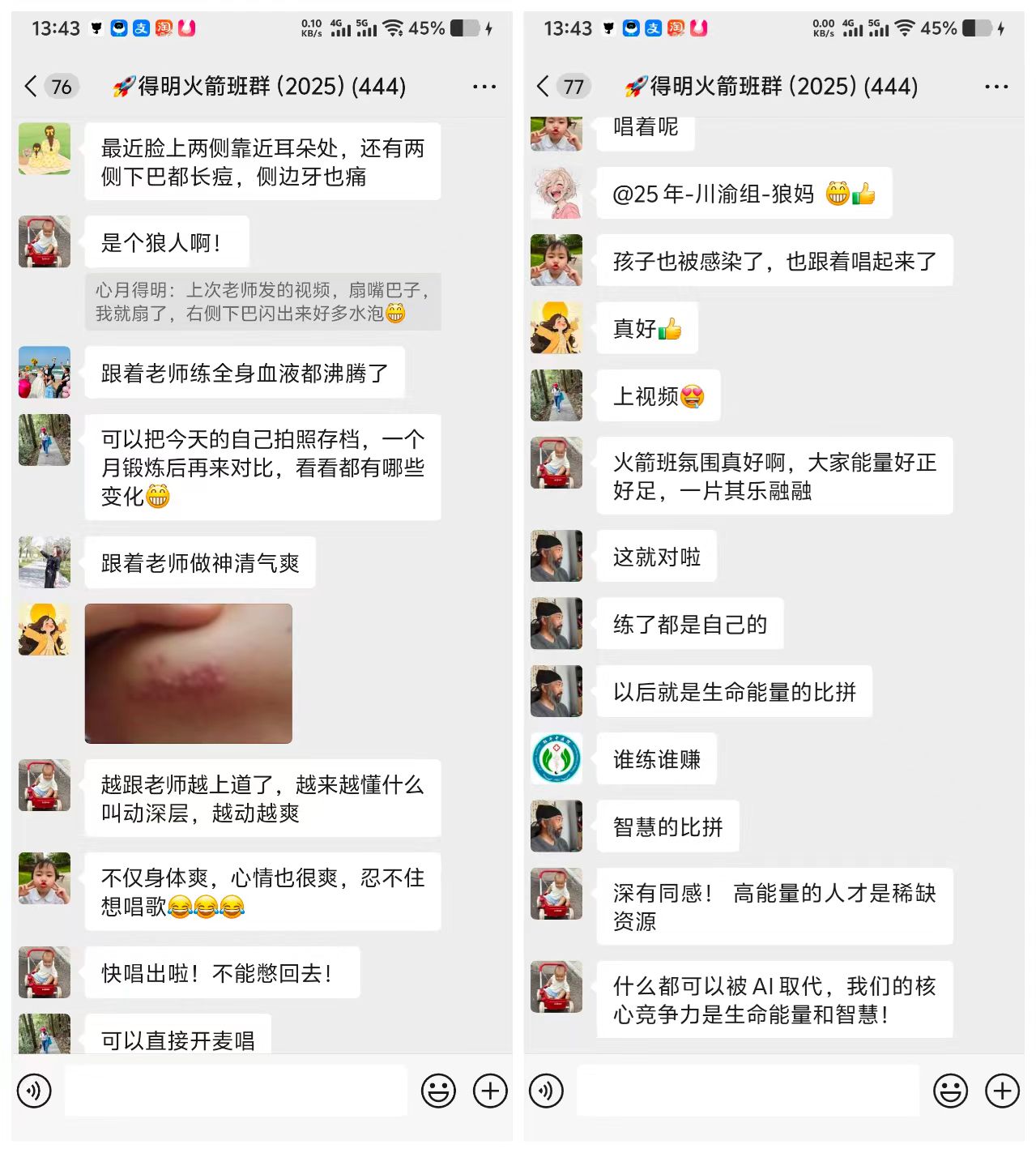Tap the 是个狼人啊! message bubble
Screen dimensions: 1036x1153
166,241
